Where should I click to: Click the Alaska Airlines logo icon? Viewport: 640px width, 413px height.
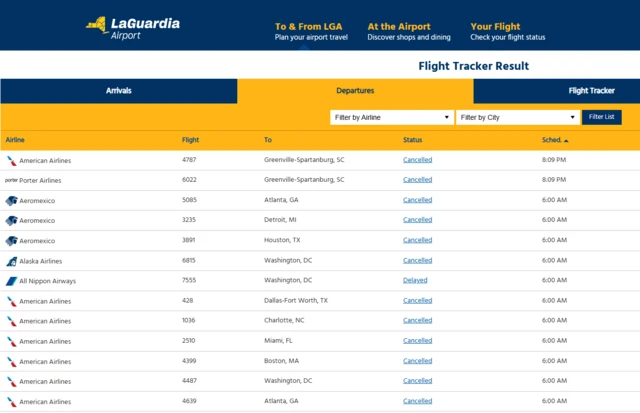(x=12, y=261)
